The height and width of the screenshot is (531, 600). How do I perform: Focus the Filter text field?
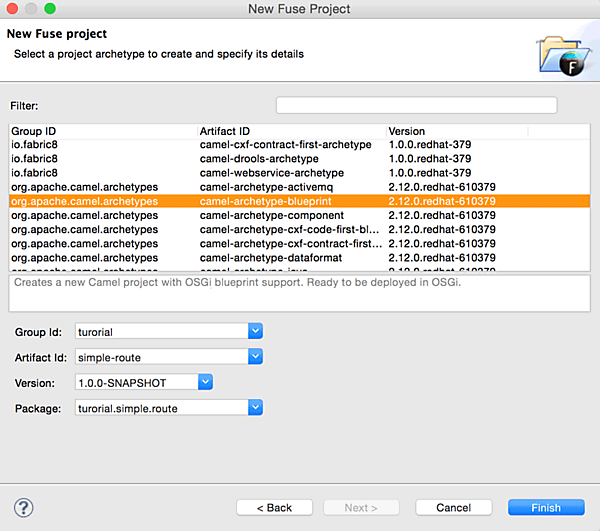[416, 105]
